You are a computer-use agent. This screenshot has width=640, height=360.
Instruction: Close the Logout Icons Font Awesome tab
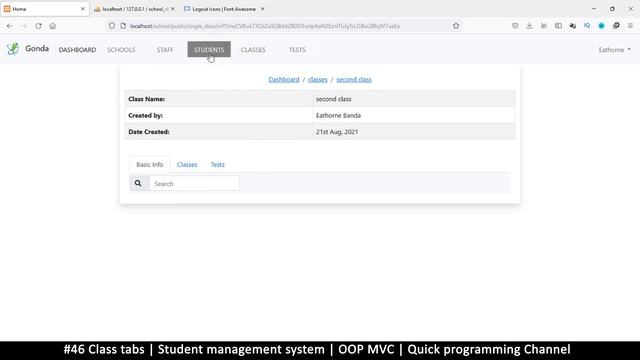(262, 9)
